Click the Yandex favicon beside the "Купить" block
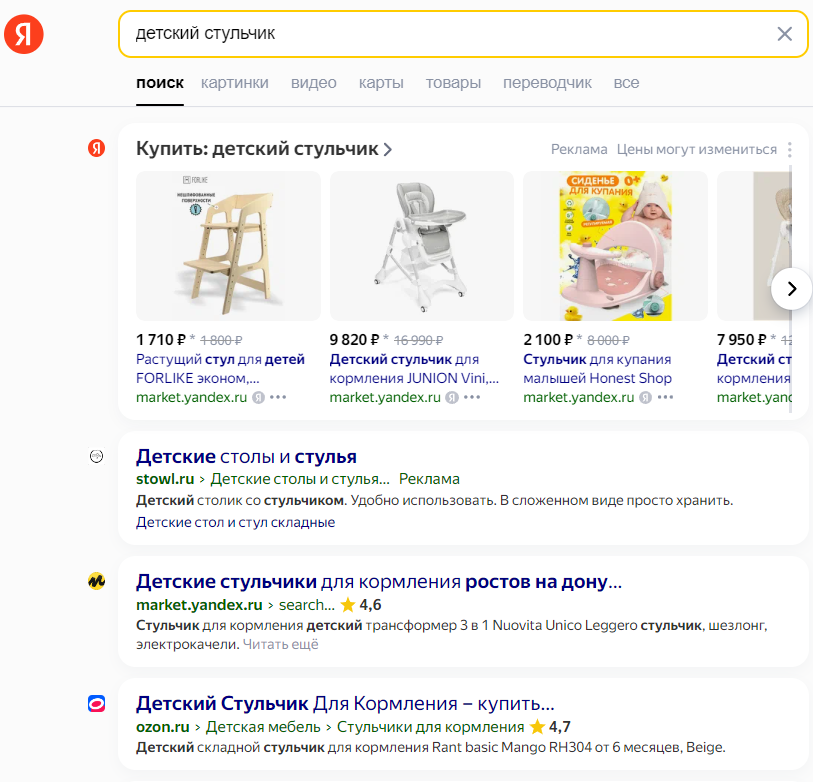 [96, 148]
